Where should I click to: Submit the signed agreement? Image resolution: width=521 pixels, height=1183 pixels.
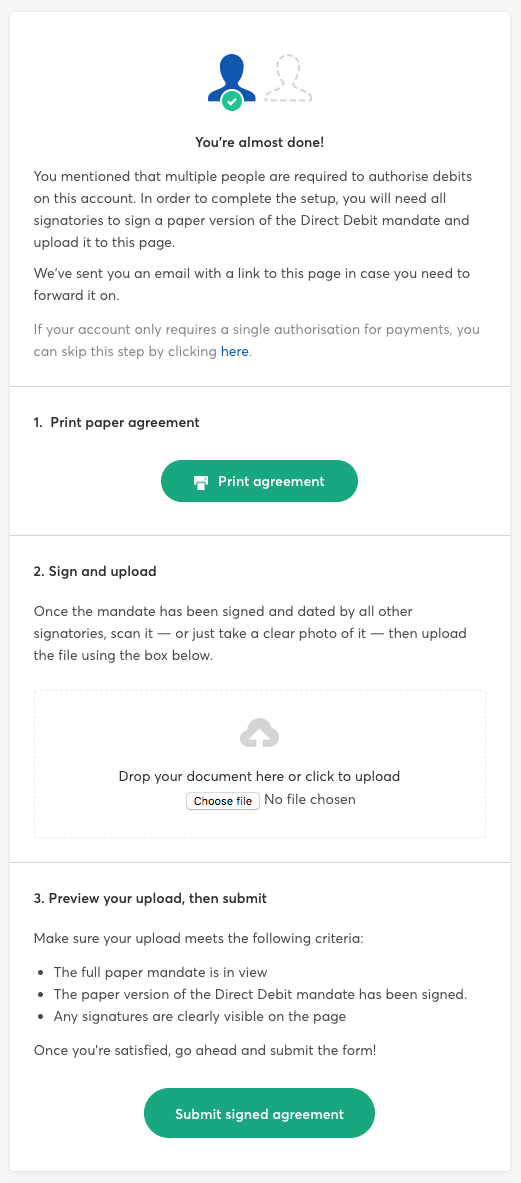pyautogui.click(x=259, y=1114)
